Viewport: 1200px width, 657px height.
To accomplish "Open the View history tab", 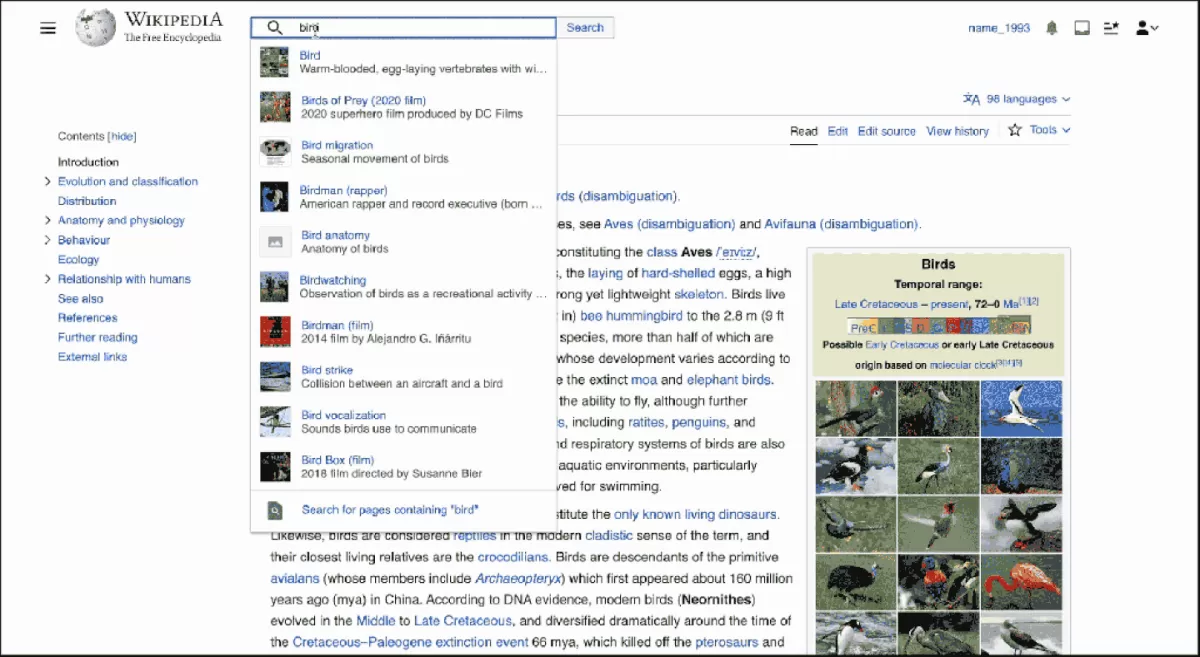I will click(957, 130).
